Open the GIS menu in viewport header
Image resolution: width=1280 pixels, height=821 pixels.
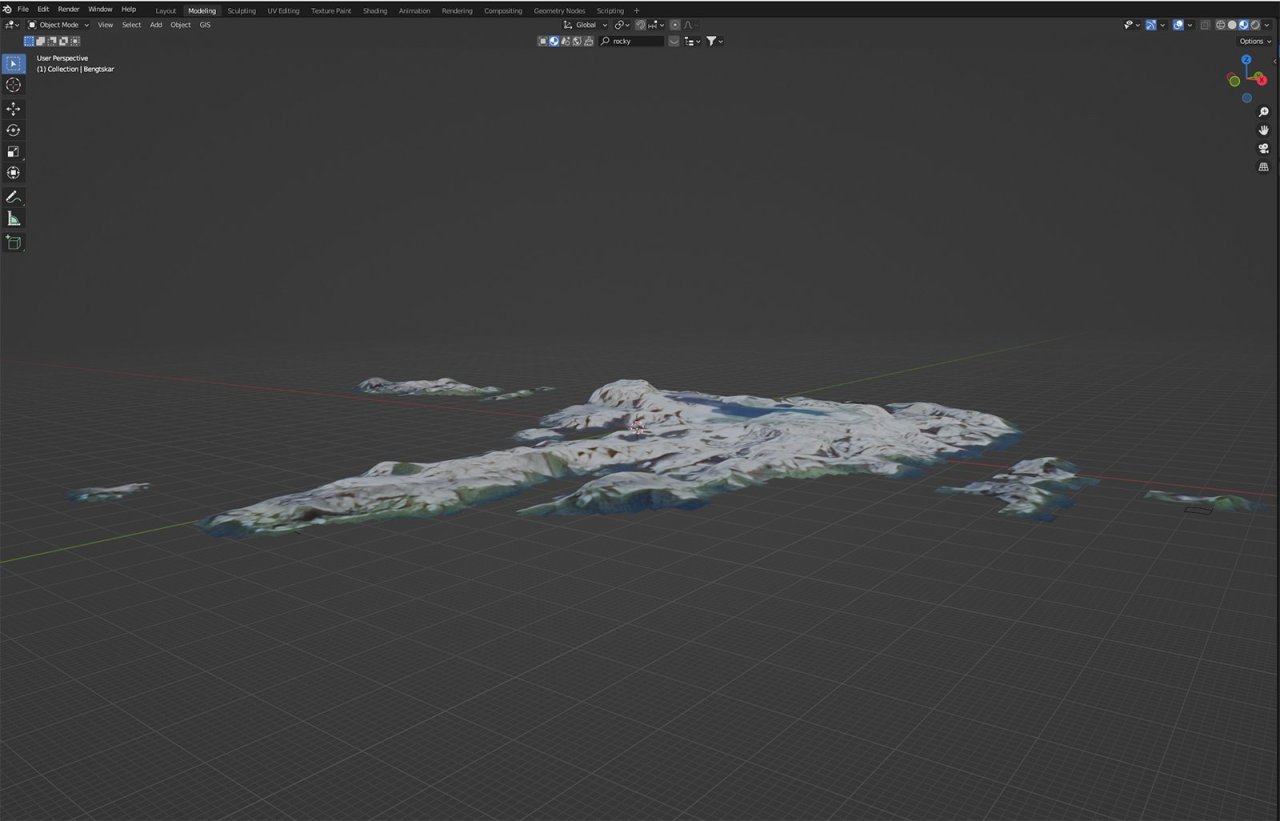pos(205,25)
